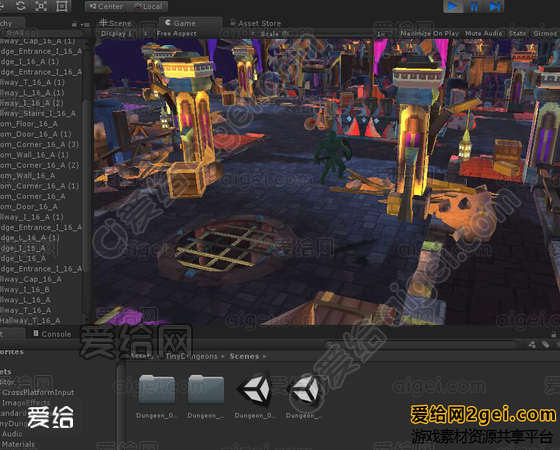Screen dimensions: 560x450
Task: Open the Asset Store tab
Action: click(x=255, y=23)
